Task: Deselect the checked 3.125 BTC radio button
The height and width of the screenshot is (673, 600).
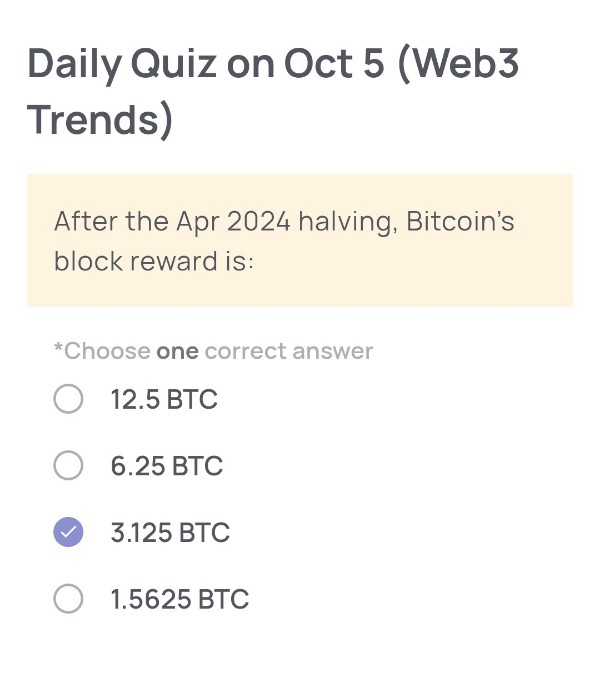Action: pyautogui.click(x=68, y=533)
